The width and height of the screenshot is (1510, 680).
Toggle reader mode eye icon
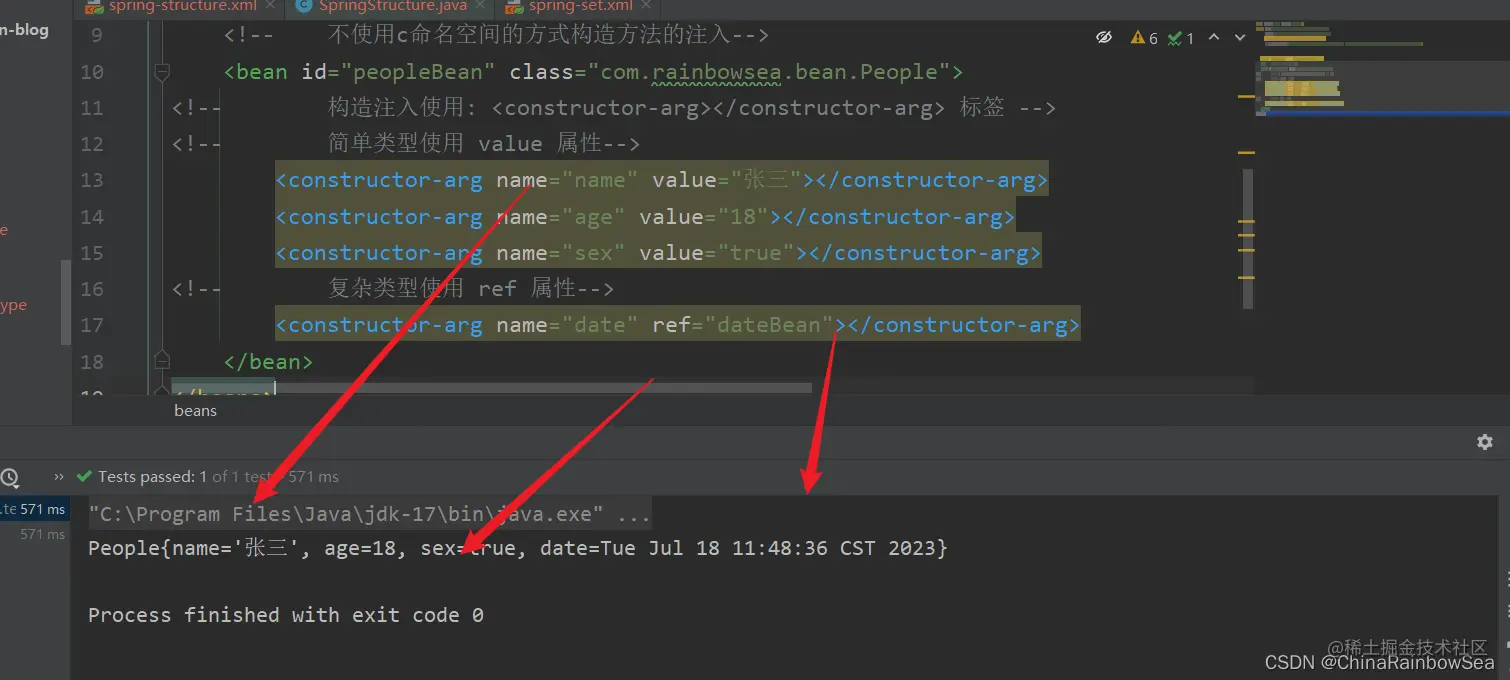(x=1104, y=37)
